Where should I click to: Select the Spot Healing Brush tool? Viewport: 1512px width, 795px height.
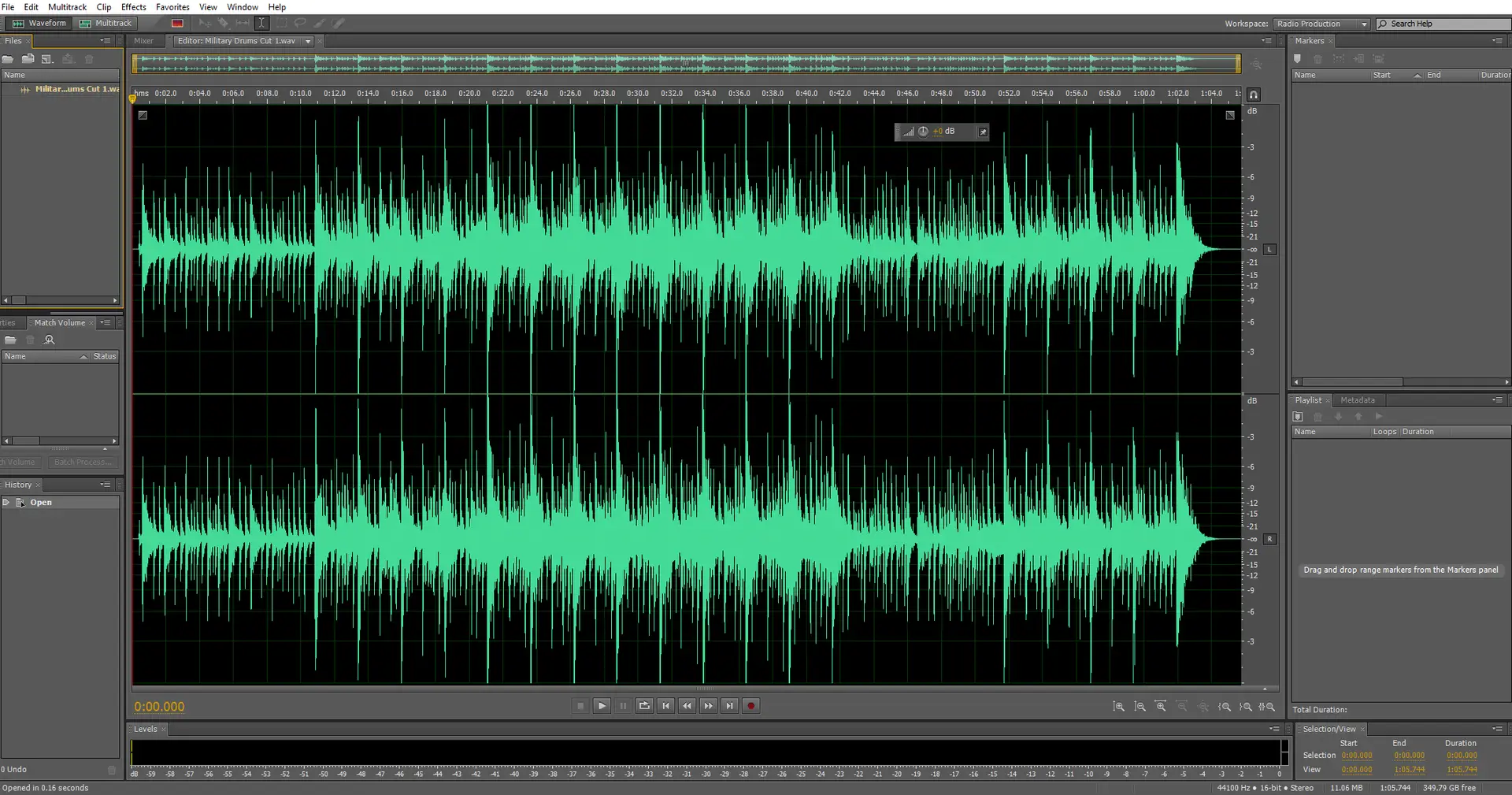[x=339, y=24]
